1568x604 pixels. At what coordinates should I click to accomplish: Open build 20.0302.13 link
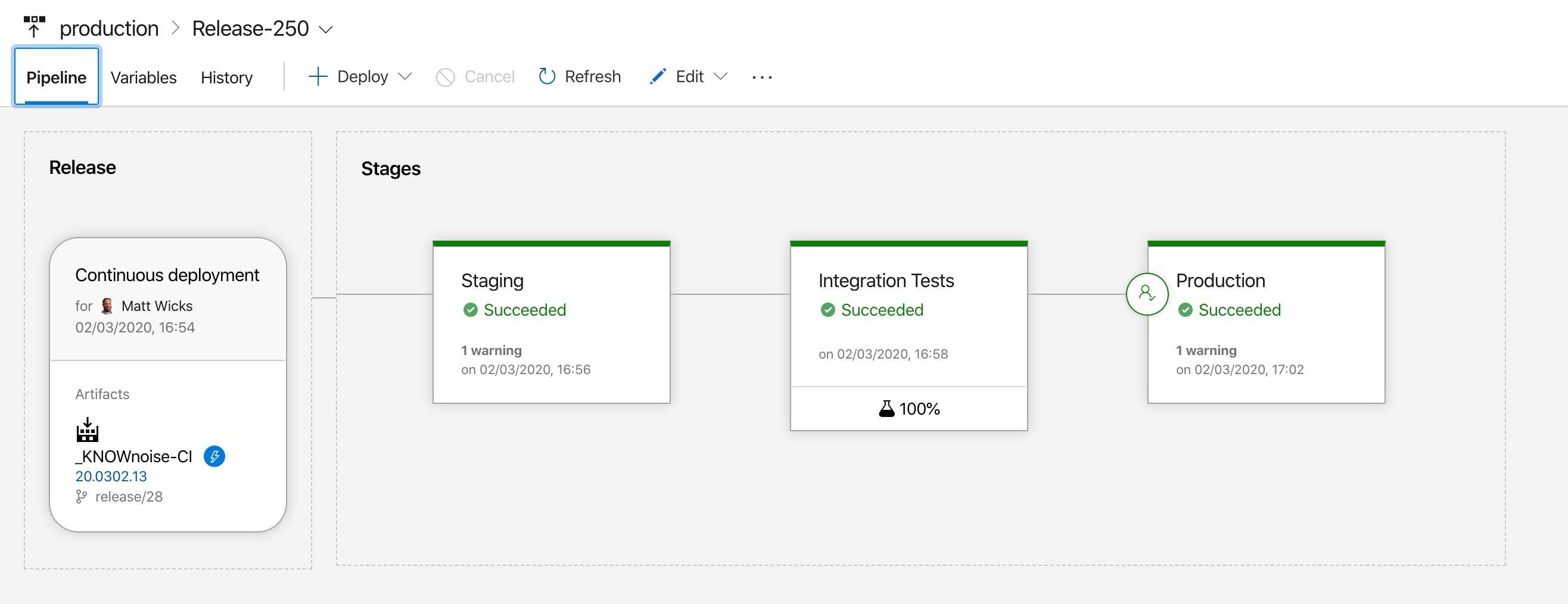point(111,476)
